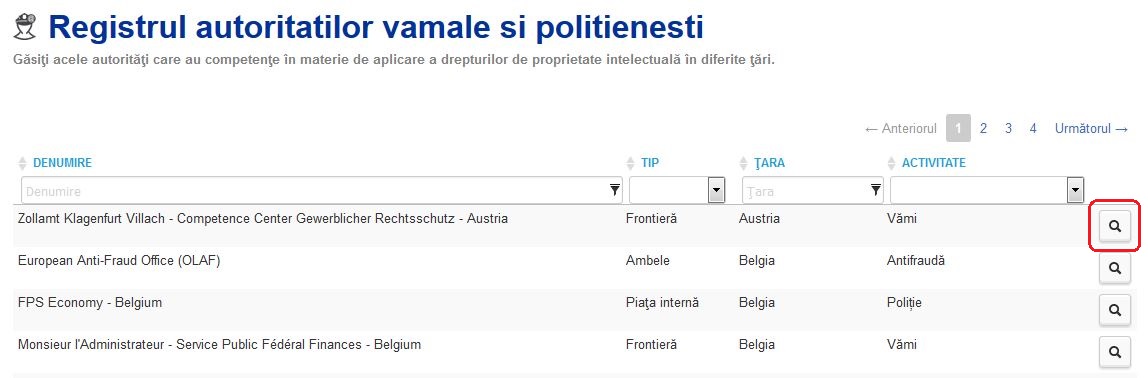The width and height of the screenshot is (1148, 378).
Task: View details of European Anti-Fraud Office (OLAF)
Action: (1114, 268)
